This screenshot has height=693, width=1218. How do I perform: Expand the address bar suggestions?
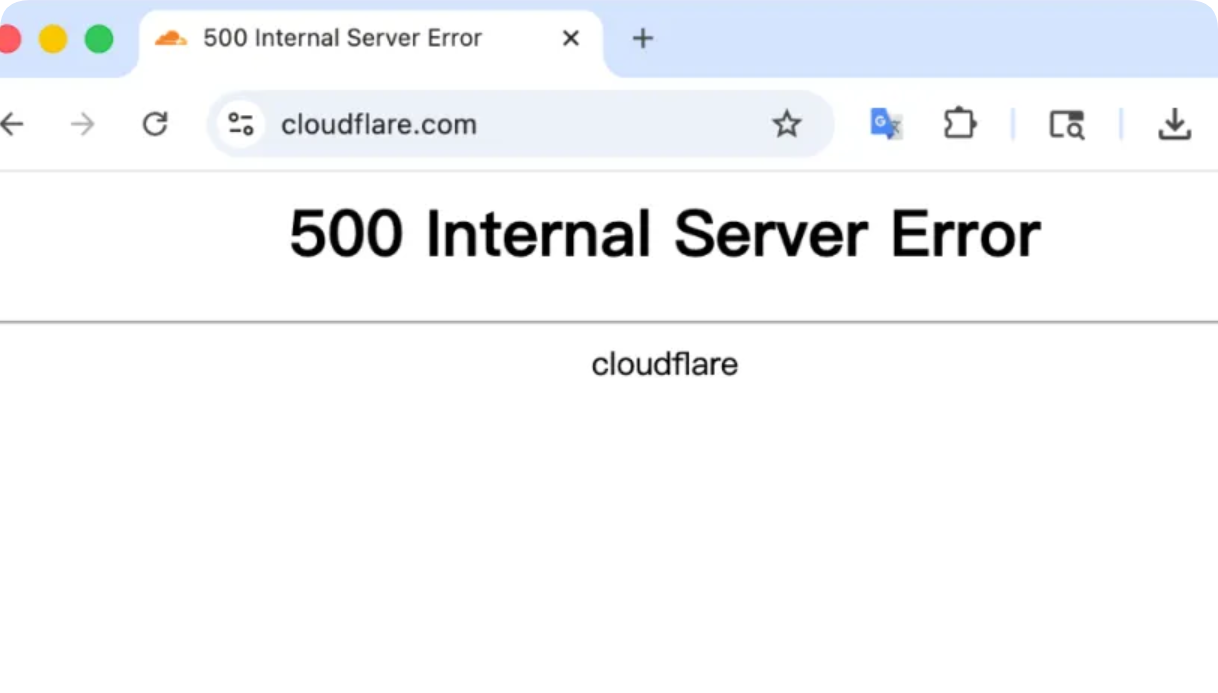coord(520,124)
